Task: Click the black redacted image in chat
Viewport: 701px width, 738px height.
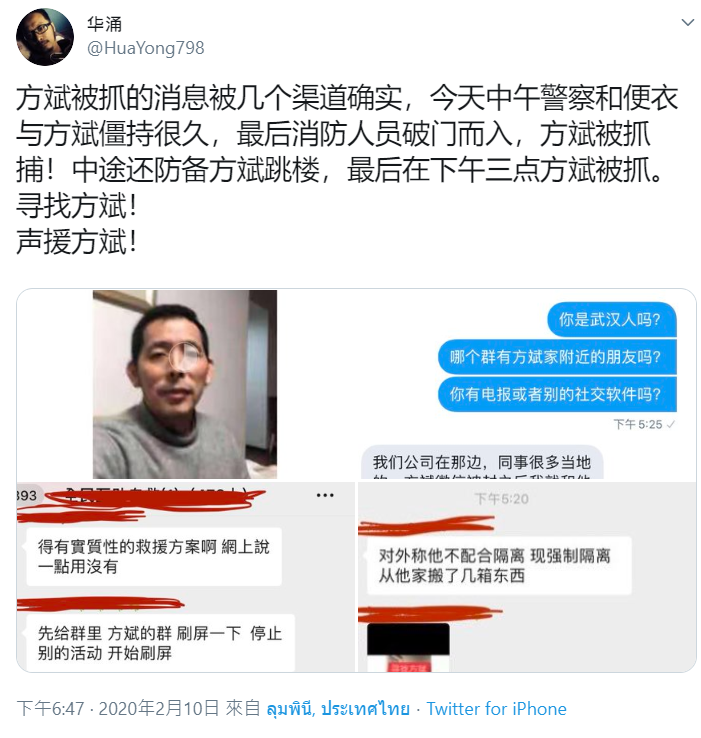Action: (x=408, y=639)
